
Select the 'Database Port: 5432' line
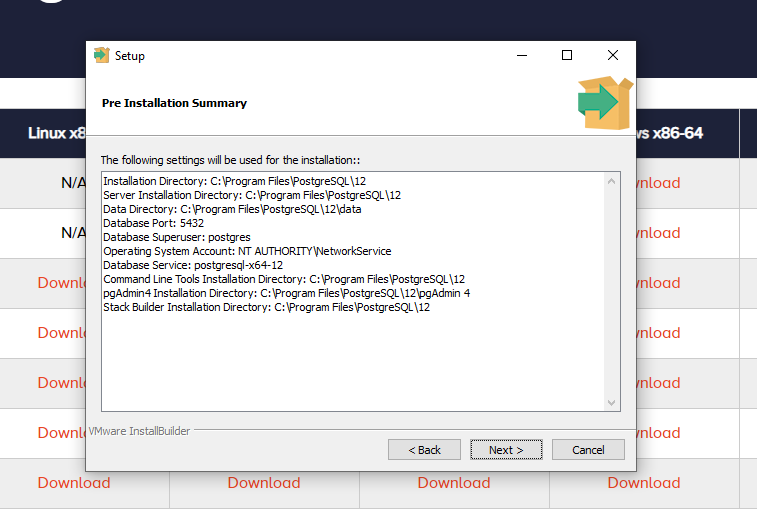tap(154, 224)
